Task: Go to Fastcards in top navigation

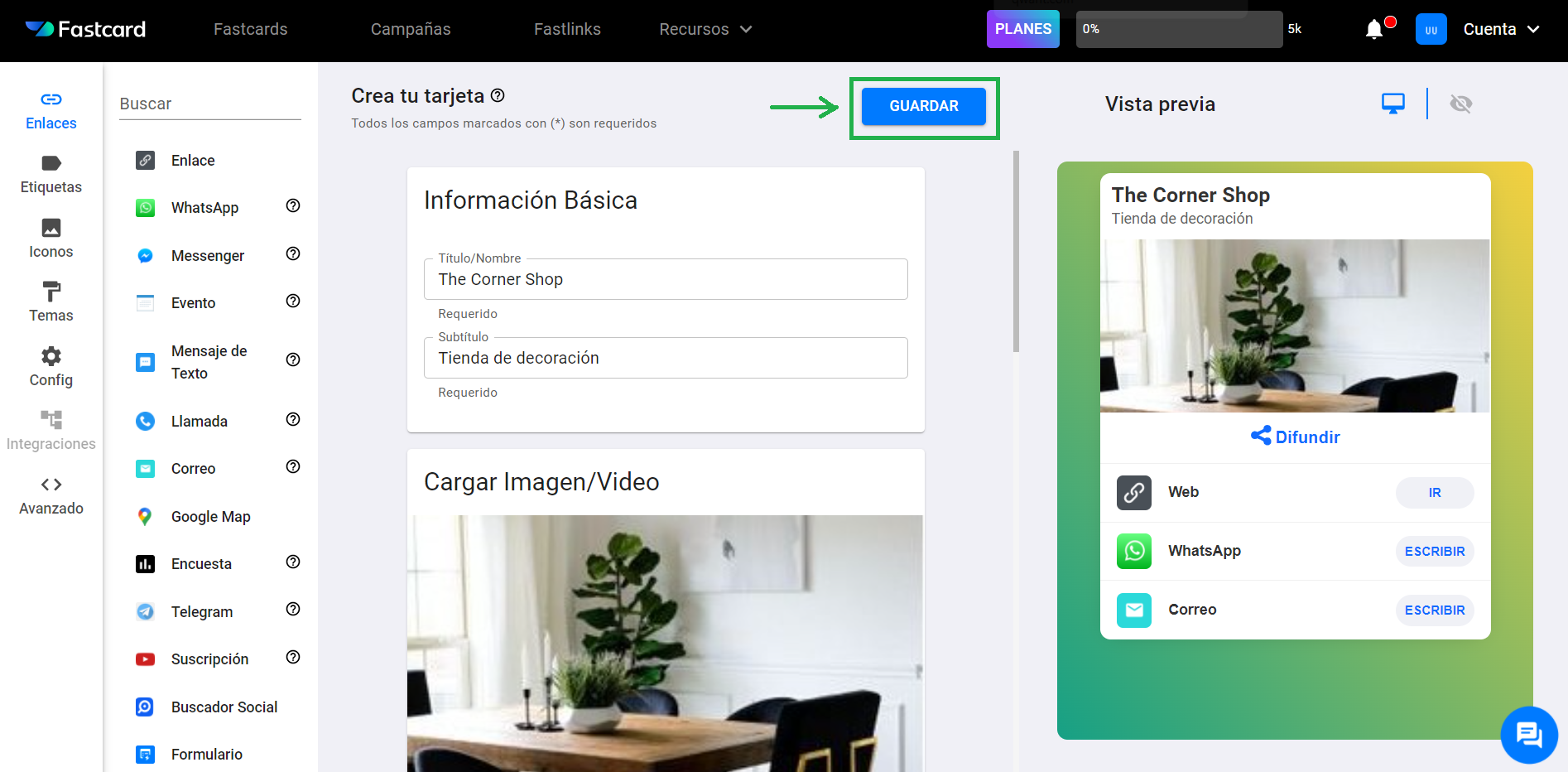Action: pos(251,29)
